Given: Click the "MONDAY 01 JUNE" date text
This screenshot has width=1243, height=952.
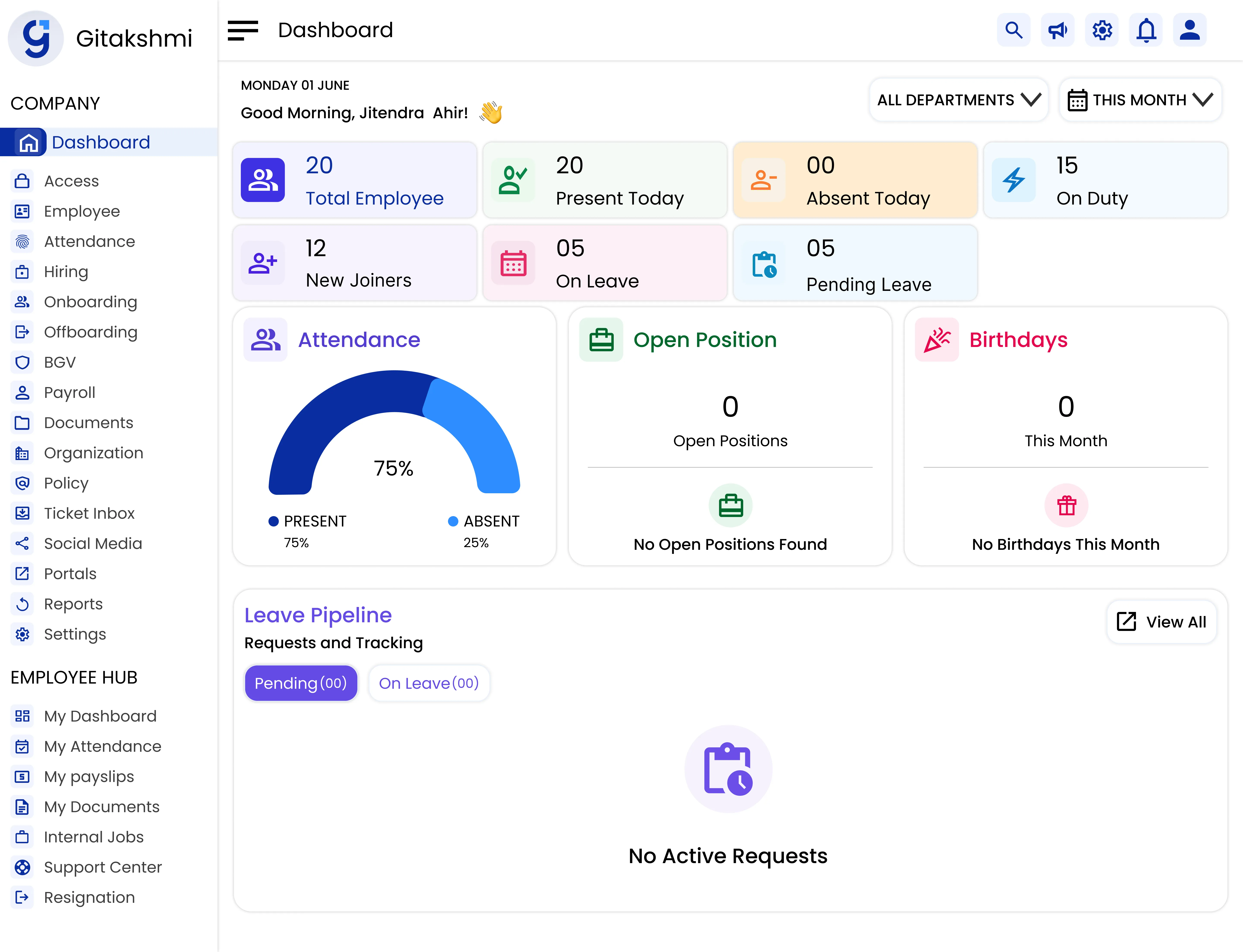Looking at the screenshot, I should [x=295, y=86].
